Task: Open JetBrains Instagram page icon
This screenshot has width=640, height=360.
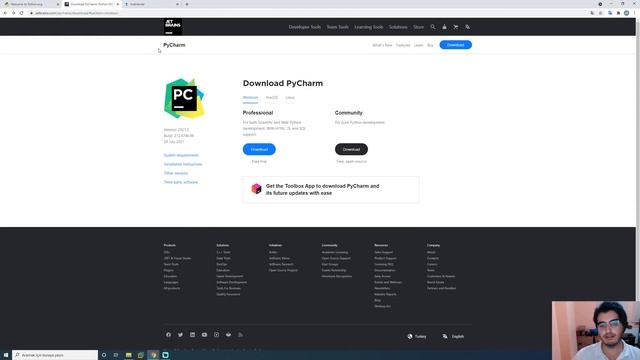Action: coord(216,335)
